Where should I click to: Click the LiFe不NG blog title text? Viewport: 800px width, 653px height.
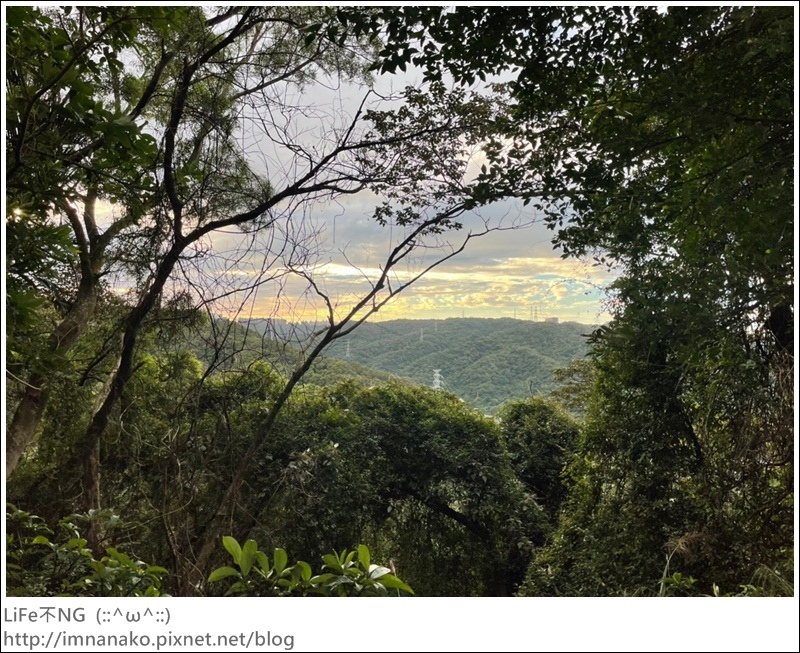pyautogui.click(x=44, y=615)
